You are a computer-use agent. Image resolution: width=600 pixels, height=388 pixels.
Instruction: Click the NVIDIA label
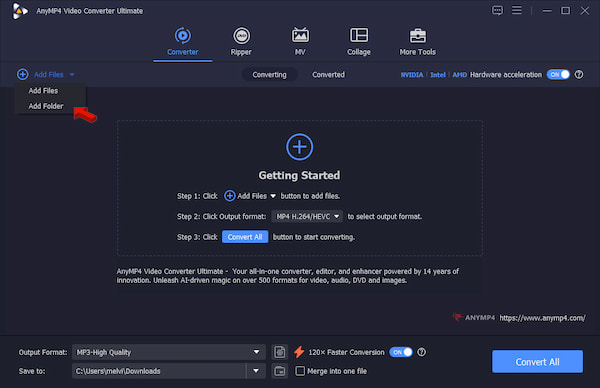[x=412, y=75]
